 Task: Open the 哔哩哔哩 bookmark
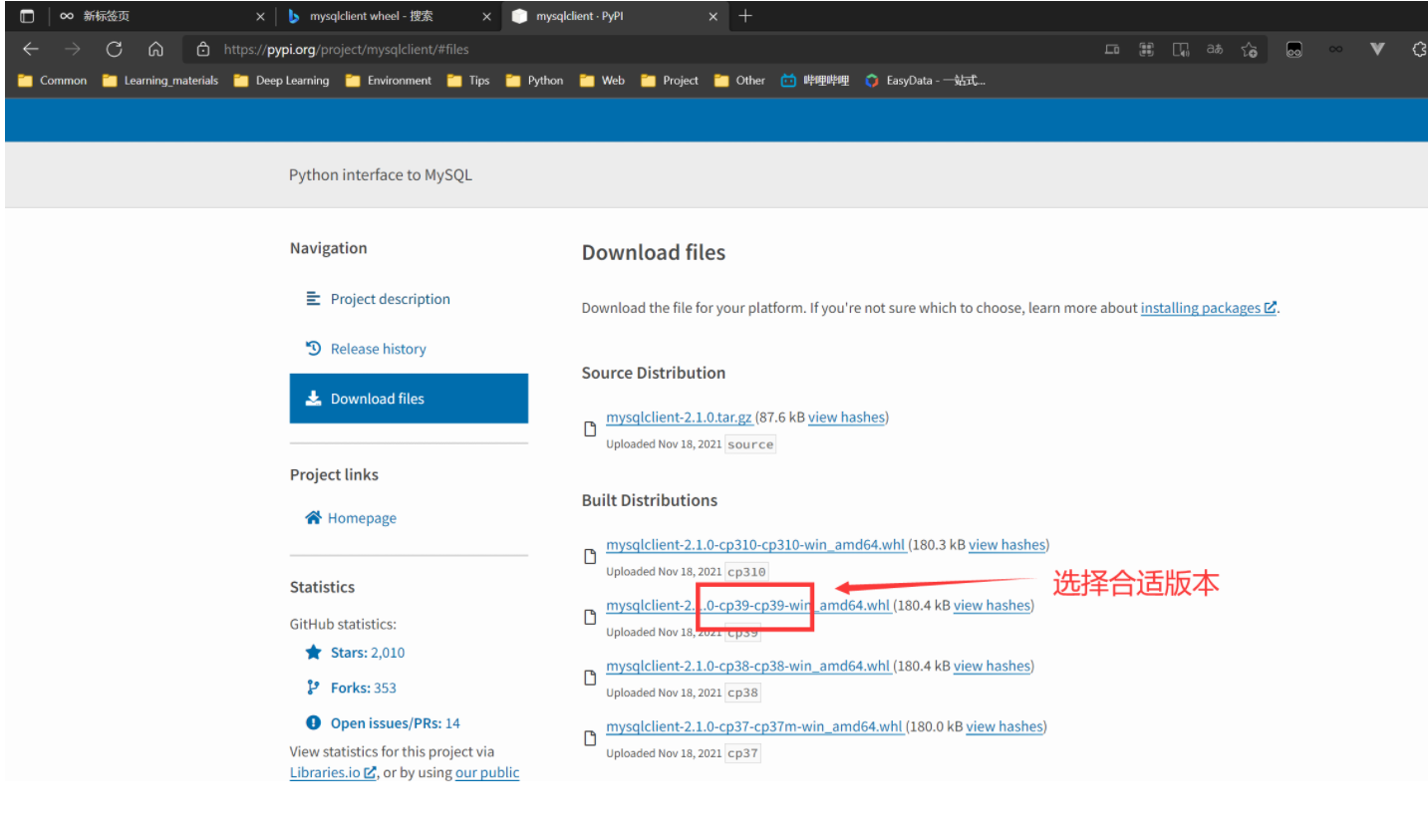pos(815,81)
